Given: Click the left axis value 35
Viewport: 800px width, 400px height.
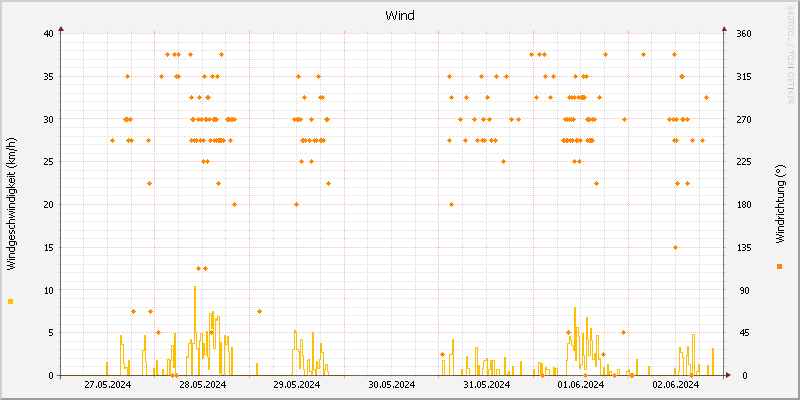Looking at the screenshot, I should (x=48, y=77).
